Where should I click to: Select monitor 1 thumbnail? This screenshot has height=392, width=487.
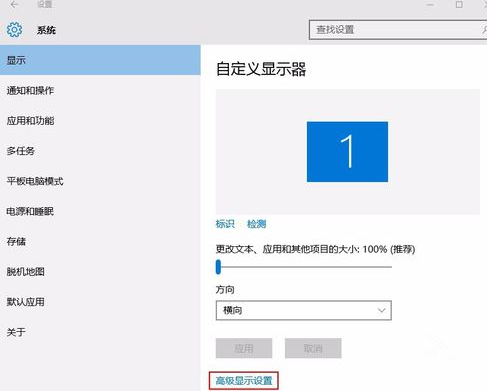[x=347, y=152]
